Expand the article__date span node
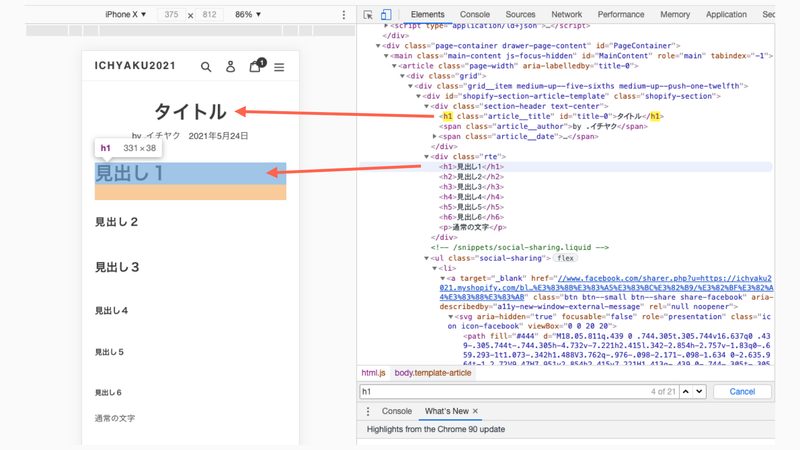This screenshot has width=800, height=450. point(435,137)
